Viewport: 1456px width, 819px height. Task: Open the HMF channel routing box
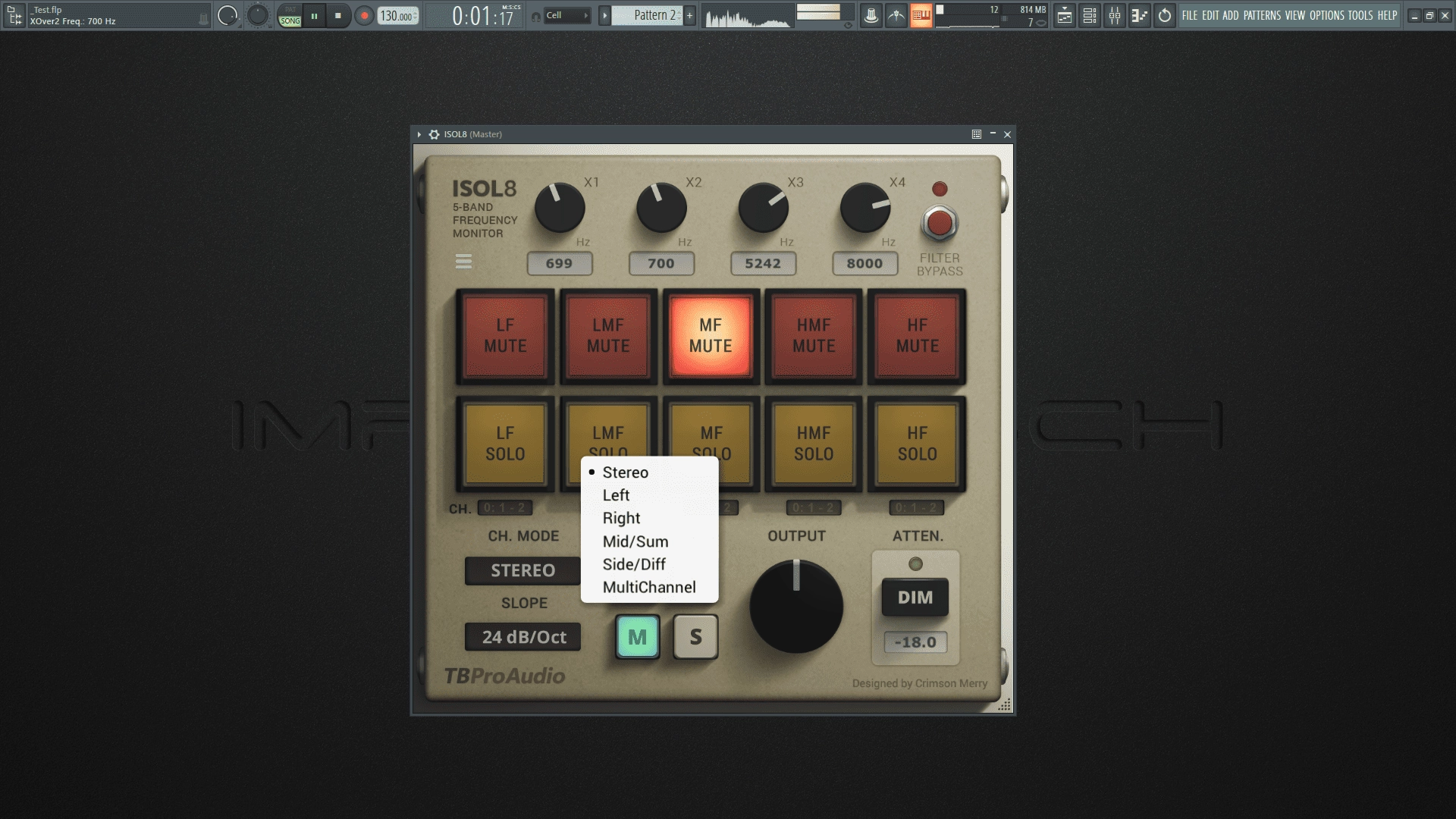[x=814, y=508]
